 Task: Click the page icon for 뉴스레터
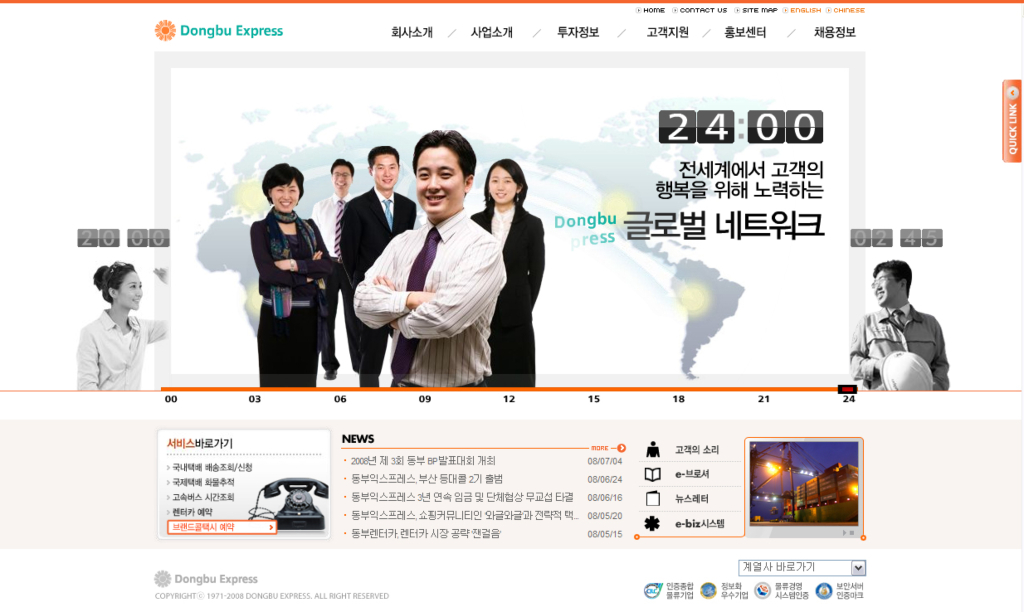point(652,498)
